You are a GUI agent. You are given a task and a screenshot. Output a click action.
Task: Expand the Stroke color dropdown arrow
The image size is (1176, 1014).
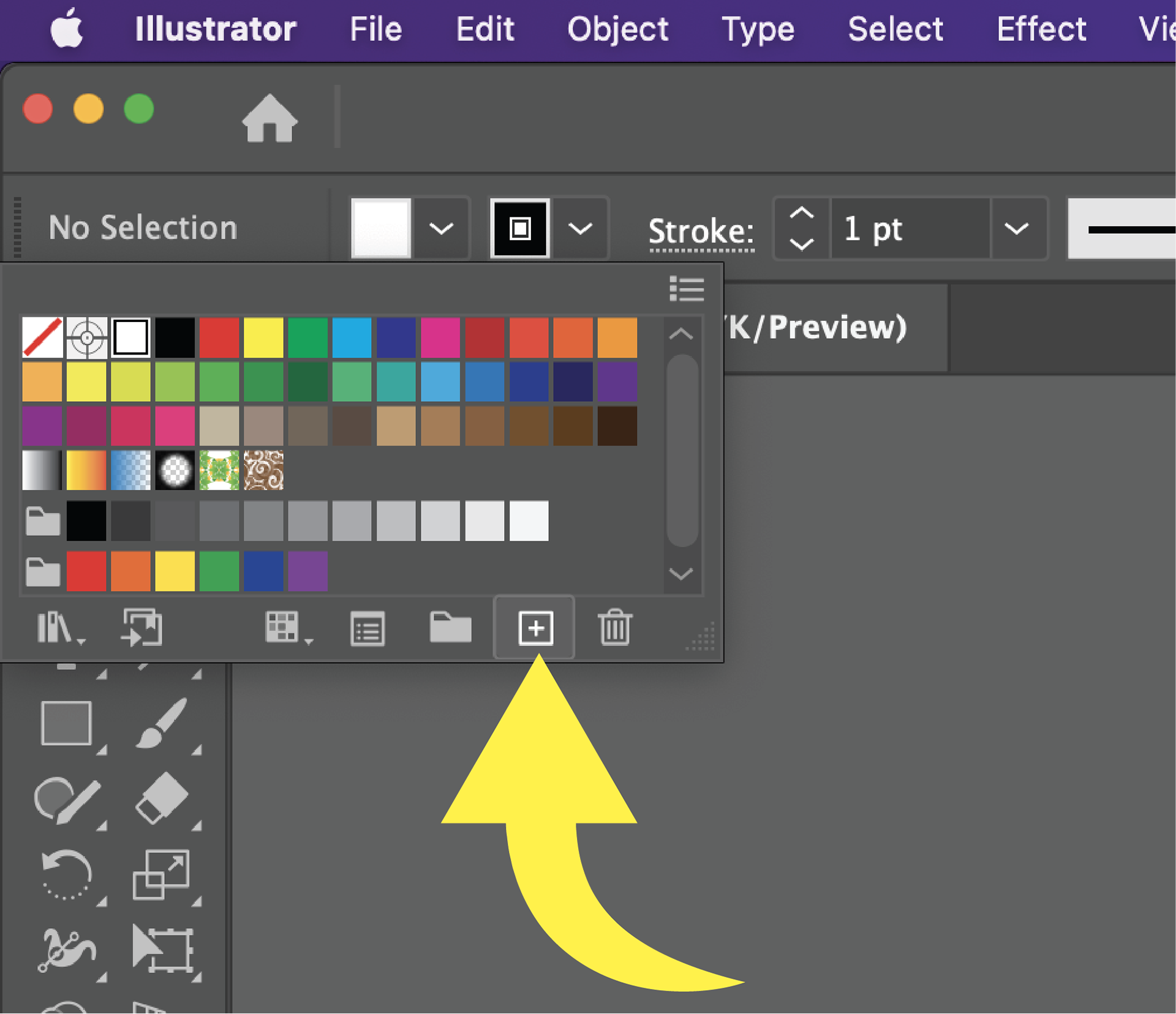580,228
